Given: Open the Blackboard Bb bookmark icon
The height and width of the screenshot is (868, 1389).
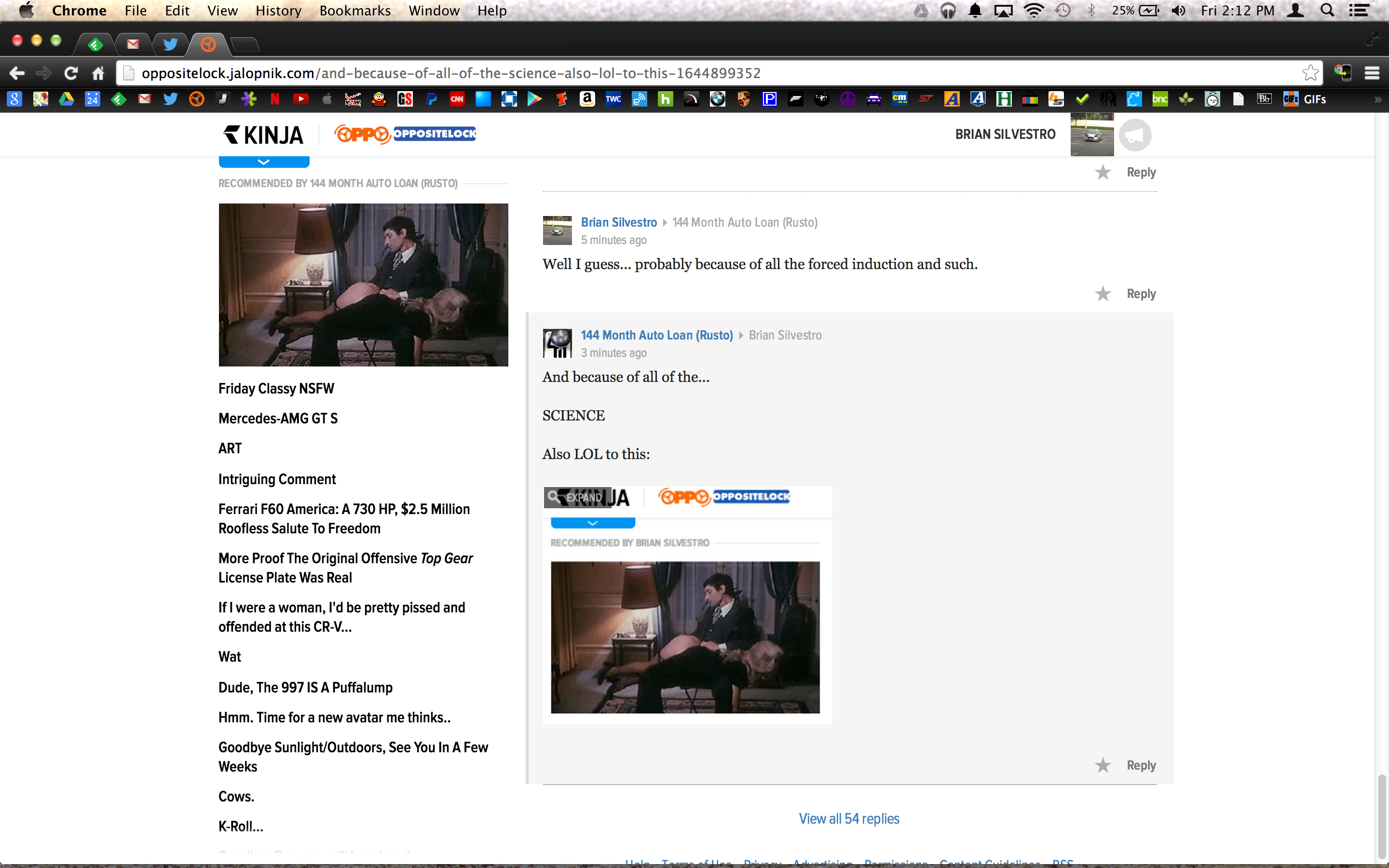Looking at the screenshot, I should 1265,99.
